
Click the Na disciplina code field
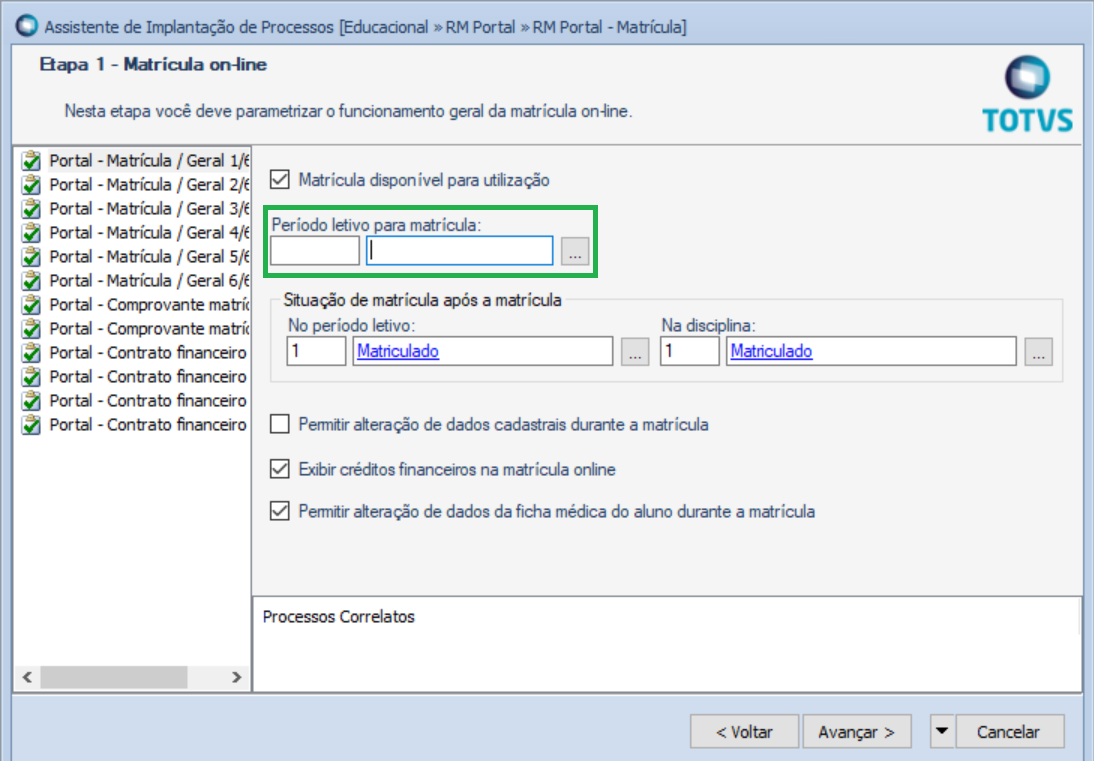689,351
